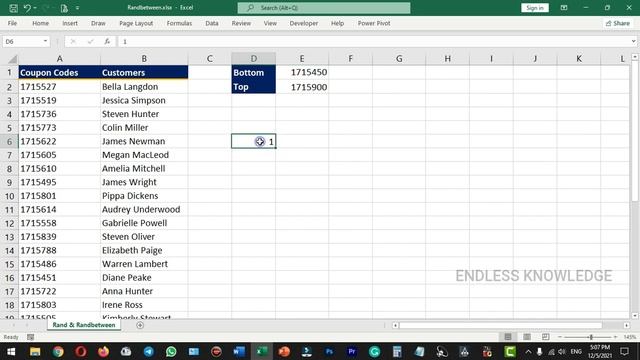Screen dimensions: 640x360
Task: Add a new sheet with plus icon
Action: 140,325
